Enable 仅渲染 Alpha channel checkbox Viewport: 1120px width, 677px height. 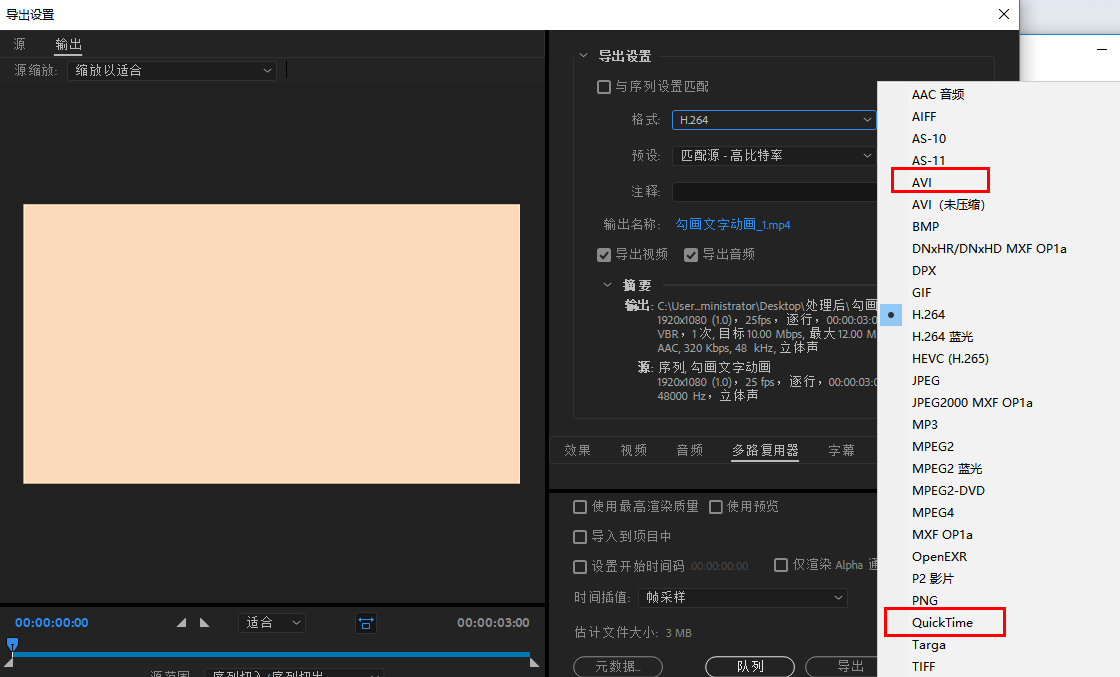click(781, 565)
